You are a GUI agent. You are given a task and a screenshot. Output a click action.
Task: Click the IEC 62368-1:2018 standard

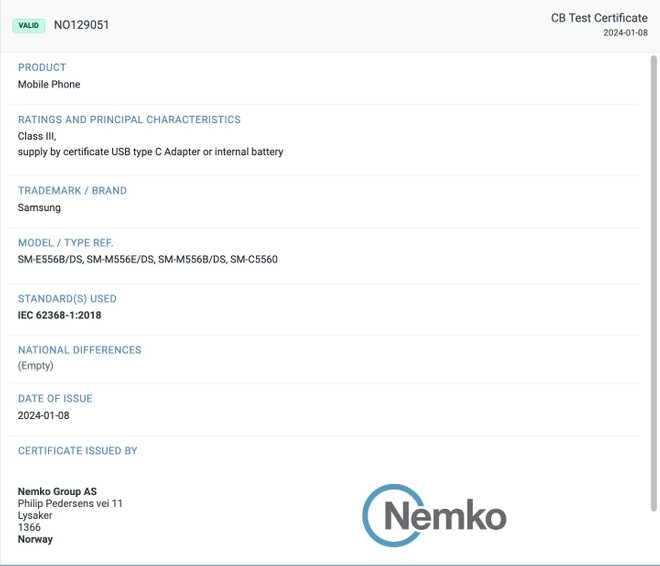click(x=59, y=316)
